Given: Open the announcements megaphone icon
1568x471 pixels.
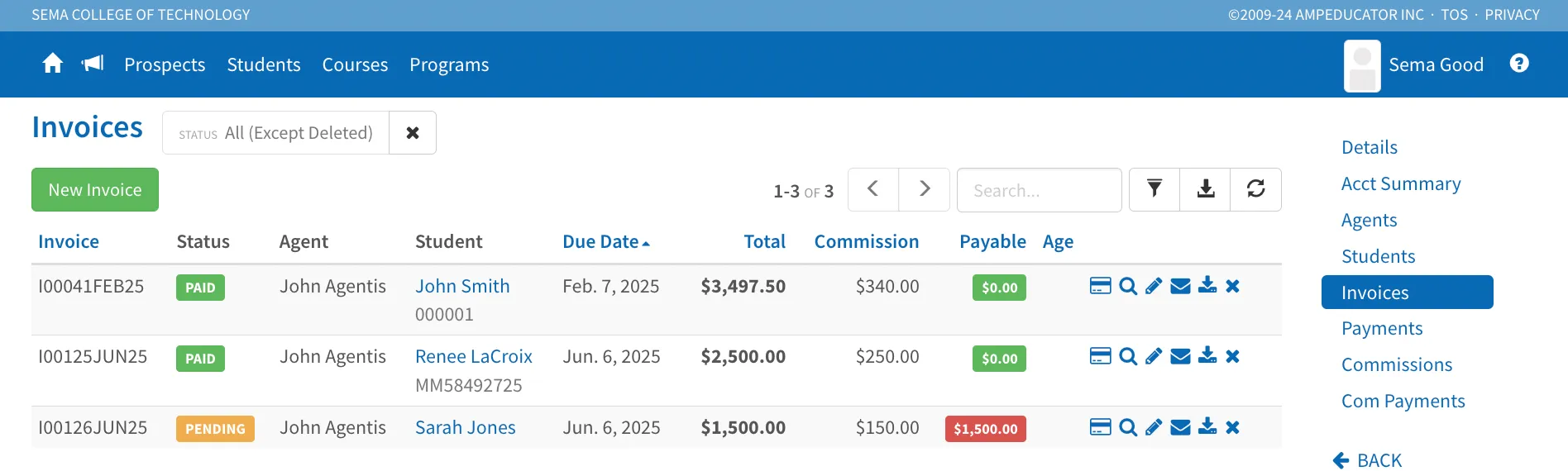Looking at the screenshot, I should pyautogui.click(x=93, y=64).
